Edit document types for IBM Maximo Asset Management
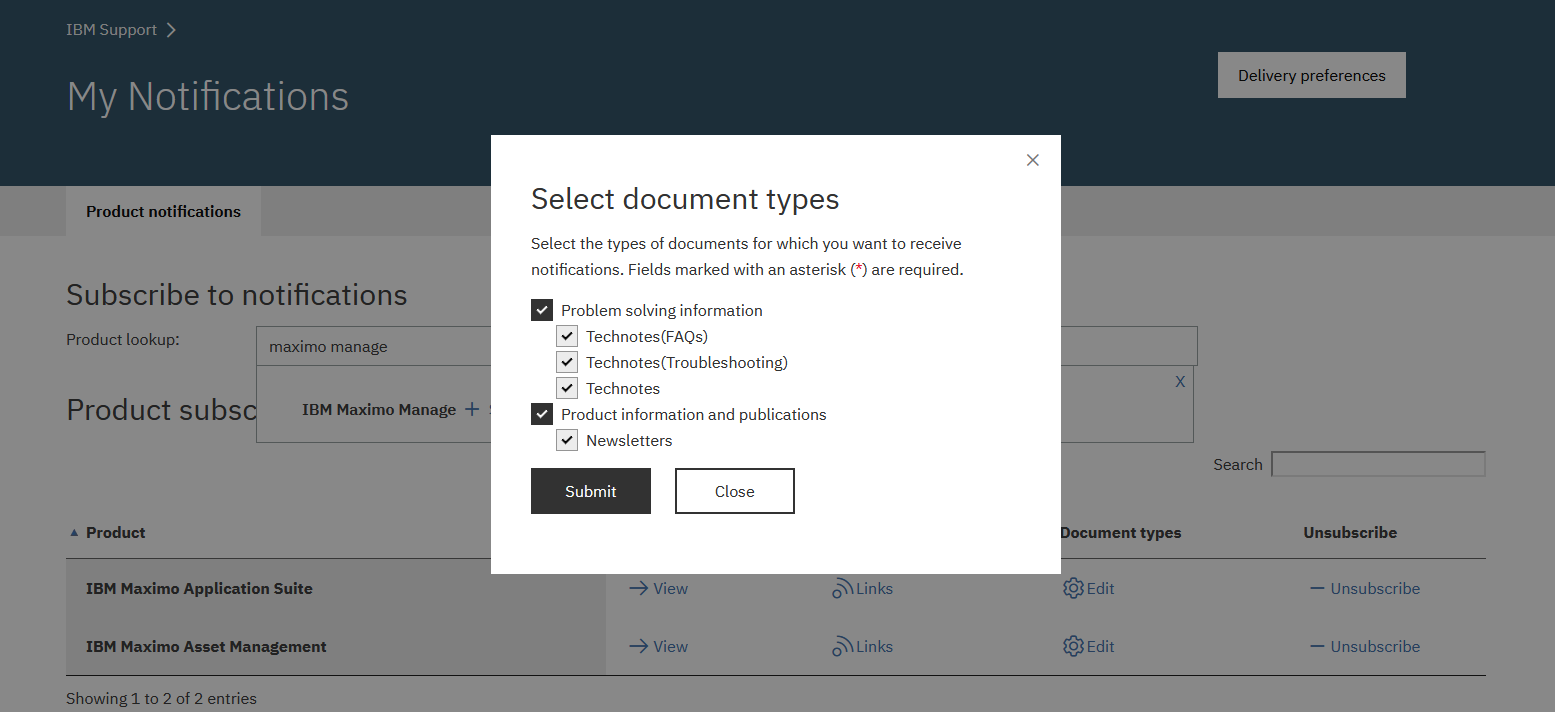Image resolution: width=1555 pixels, height=712 pixels. click(1088, 646)
